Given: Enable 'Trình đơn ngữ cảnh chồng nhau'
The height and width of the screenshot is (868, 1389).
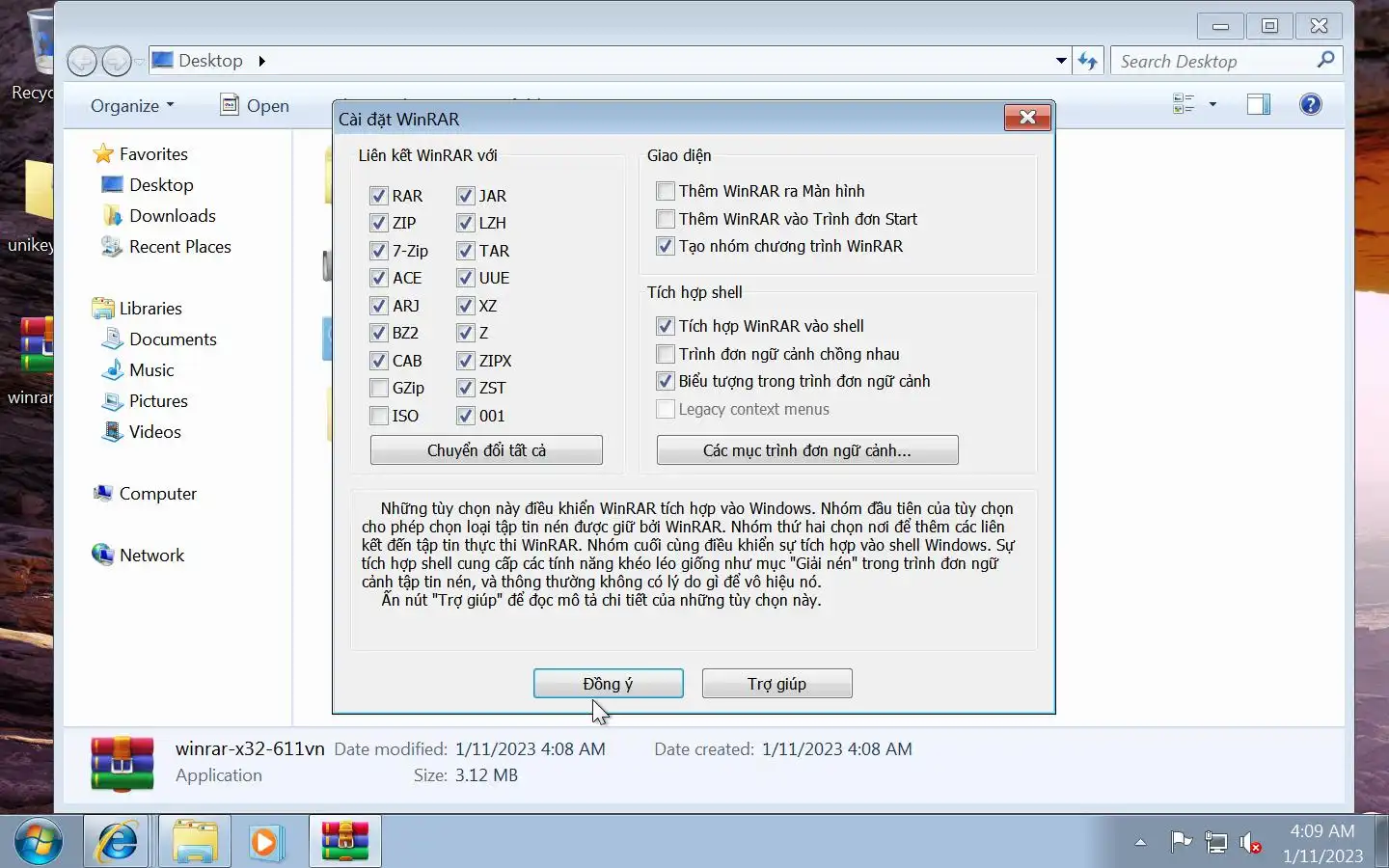Looking at the screenshot, I should point(666,354).
